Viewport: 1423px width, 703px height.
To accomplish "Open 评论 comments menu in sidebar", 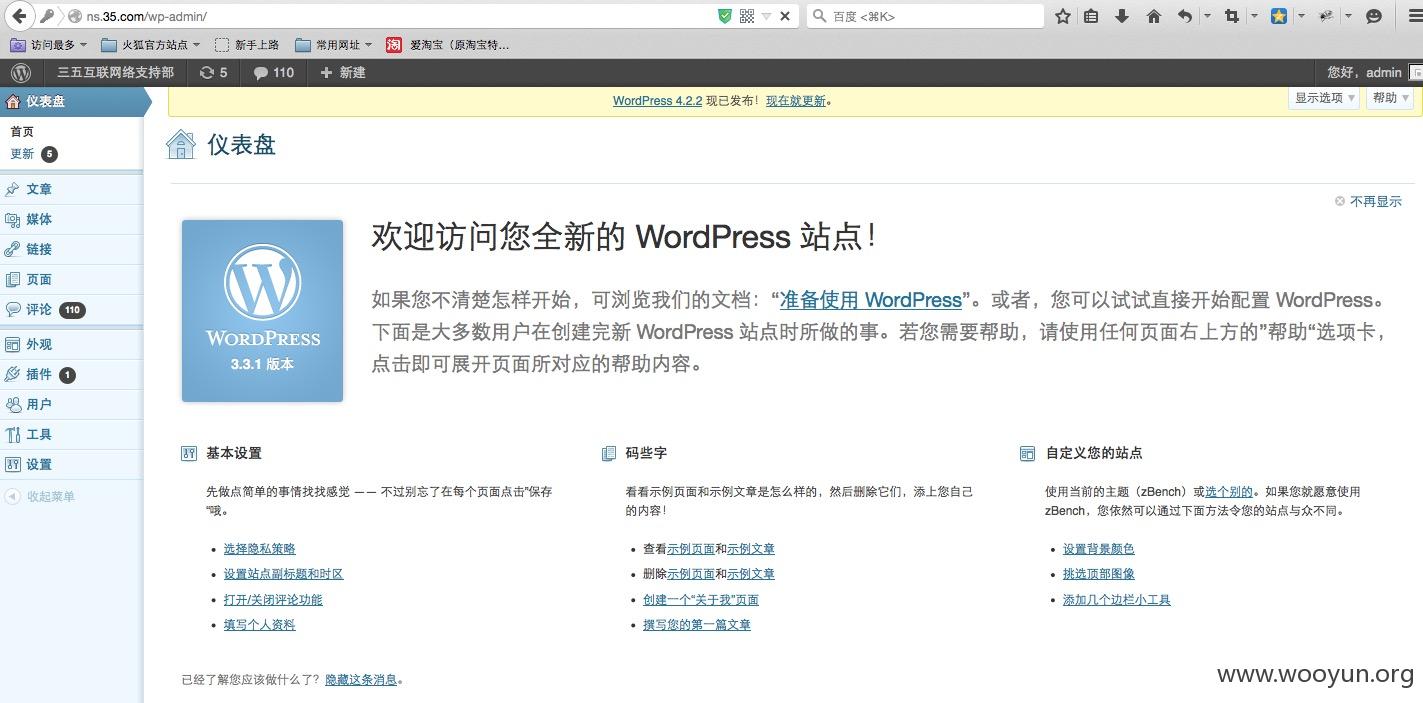I will pyautogui.click(x=39, y=309).
